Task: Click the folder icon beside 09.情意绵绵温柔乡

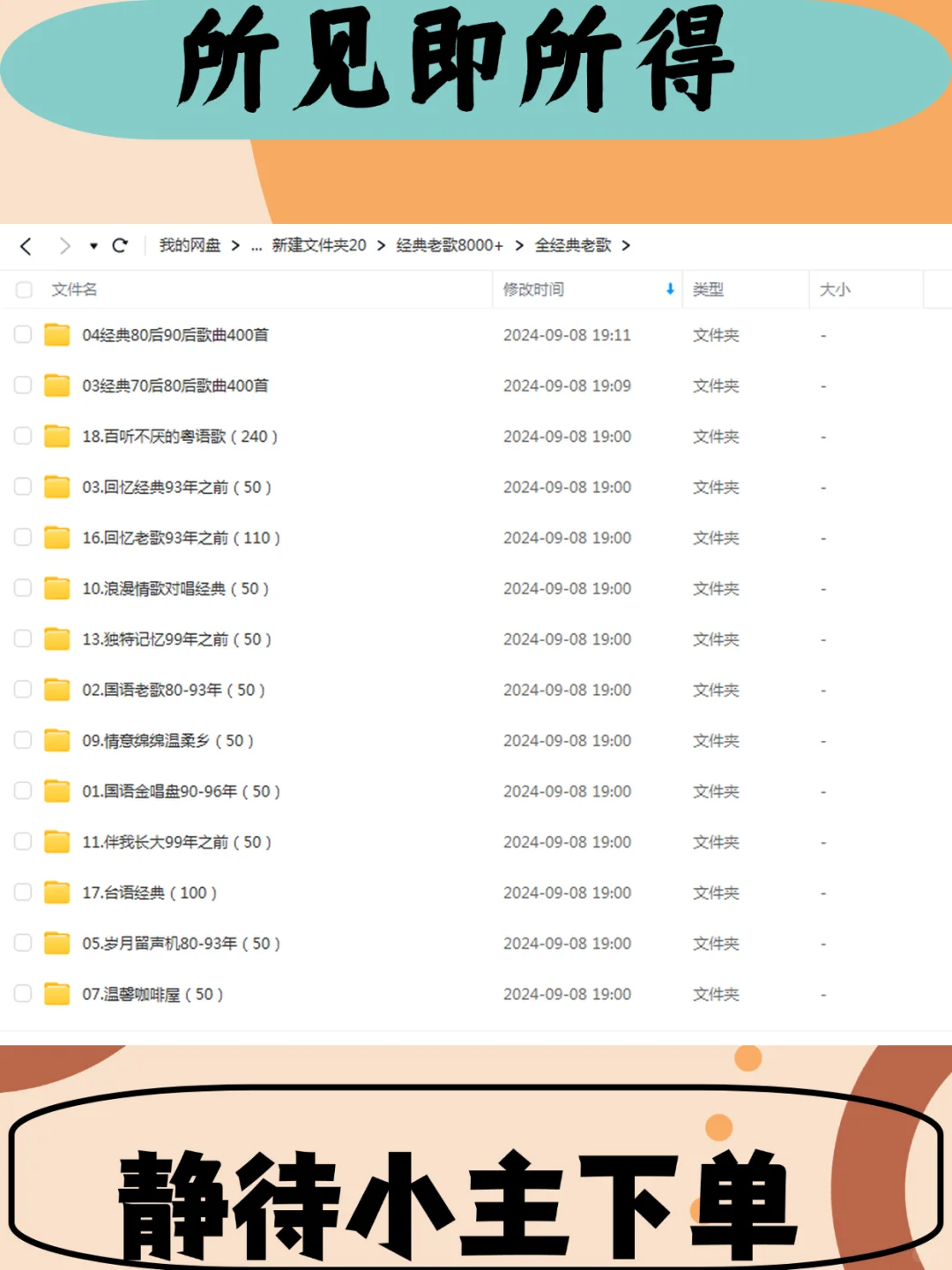Action: [x=56, y=741]
